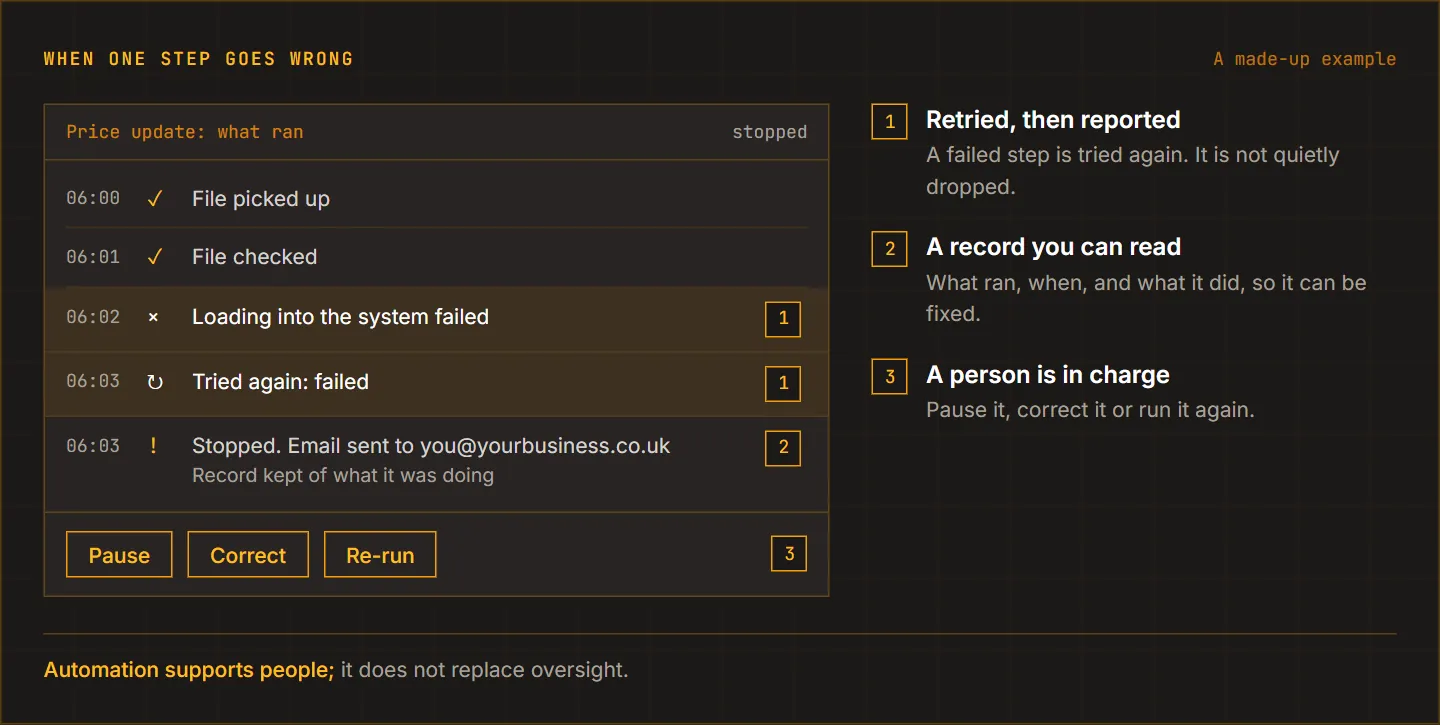Image resolution: width=1440 pixels, height=725 pixels.
Task: Pause the price update run
Action: 119,555
